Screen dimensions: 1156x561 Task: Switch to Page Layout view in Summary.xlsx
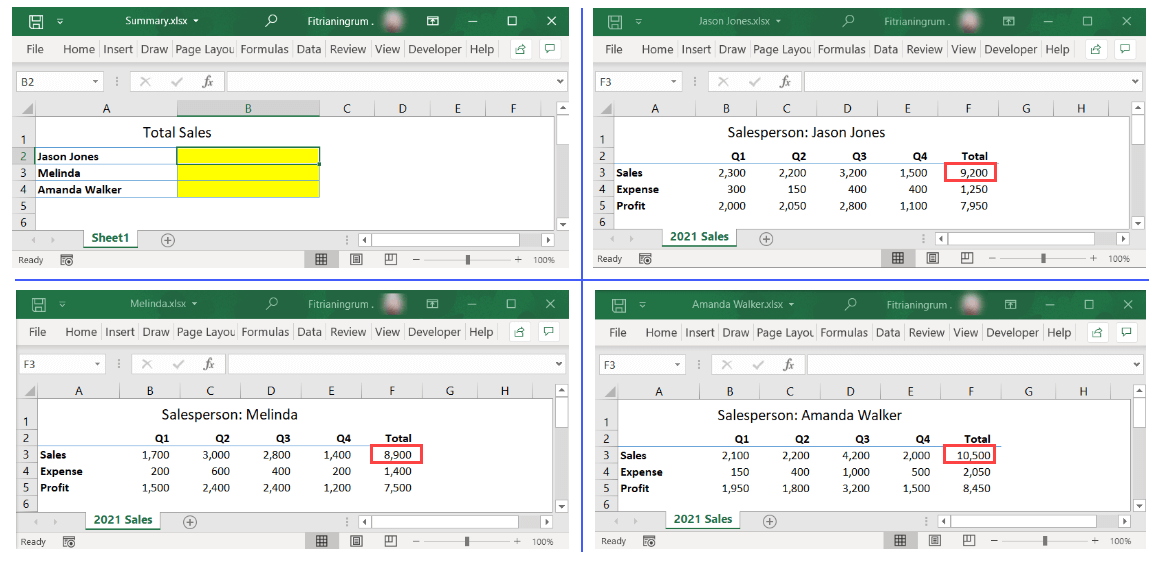356,259
